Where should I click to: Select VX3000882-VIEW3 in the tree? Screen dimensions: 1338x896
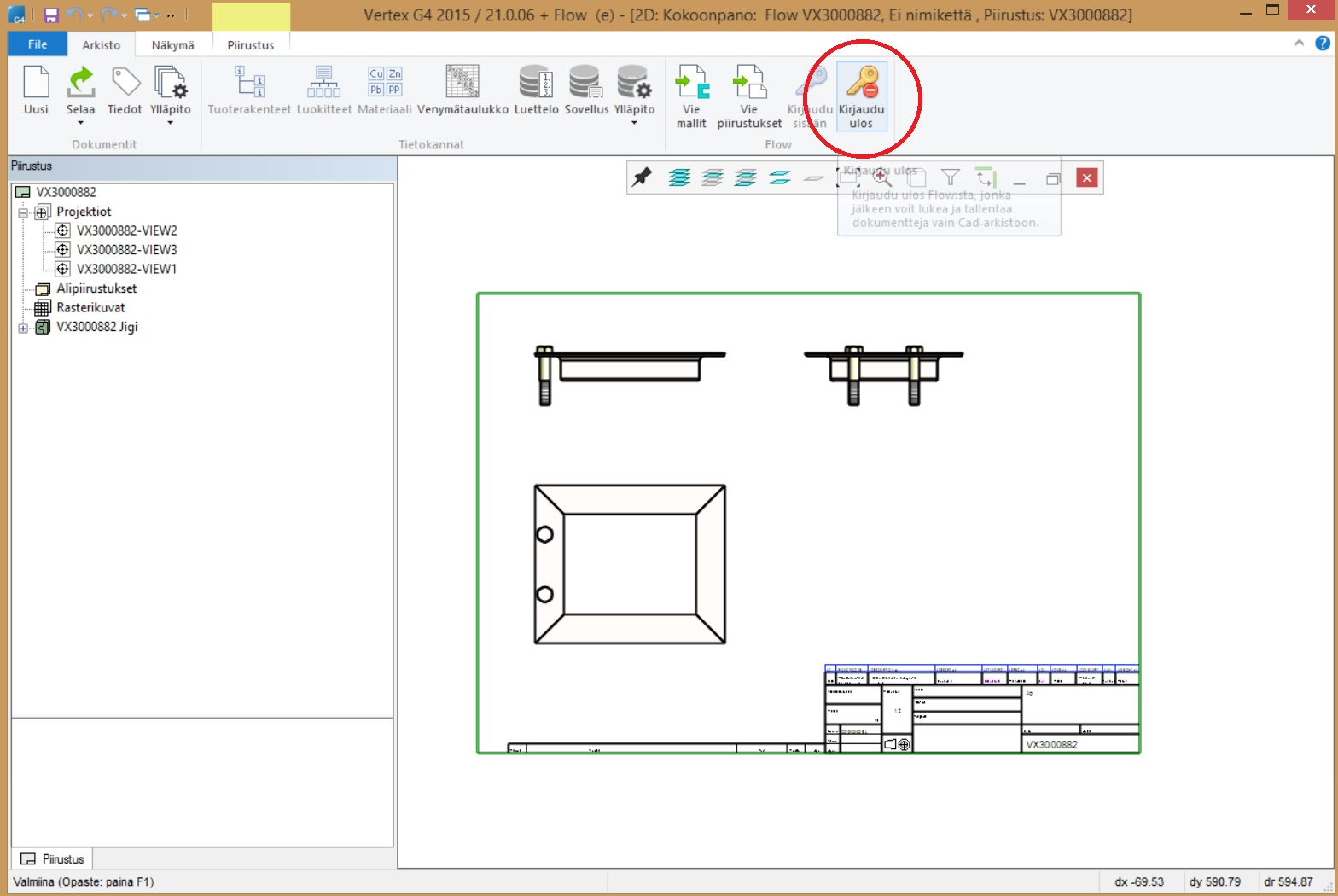(126, 250)
